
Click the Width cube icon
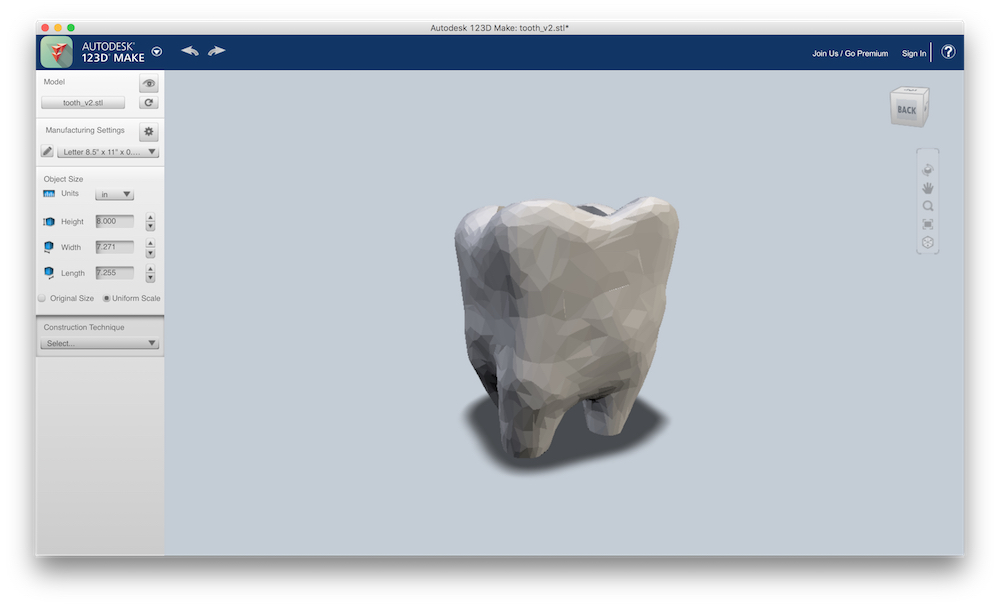pyautogui.click(x=48, y=247)
